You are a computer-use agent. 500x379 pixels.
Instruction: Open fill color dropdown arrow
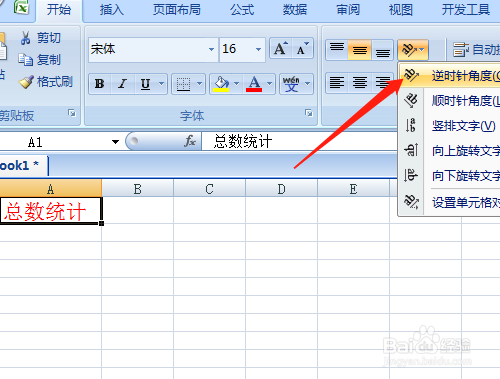tap(237, 83)
